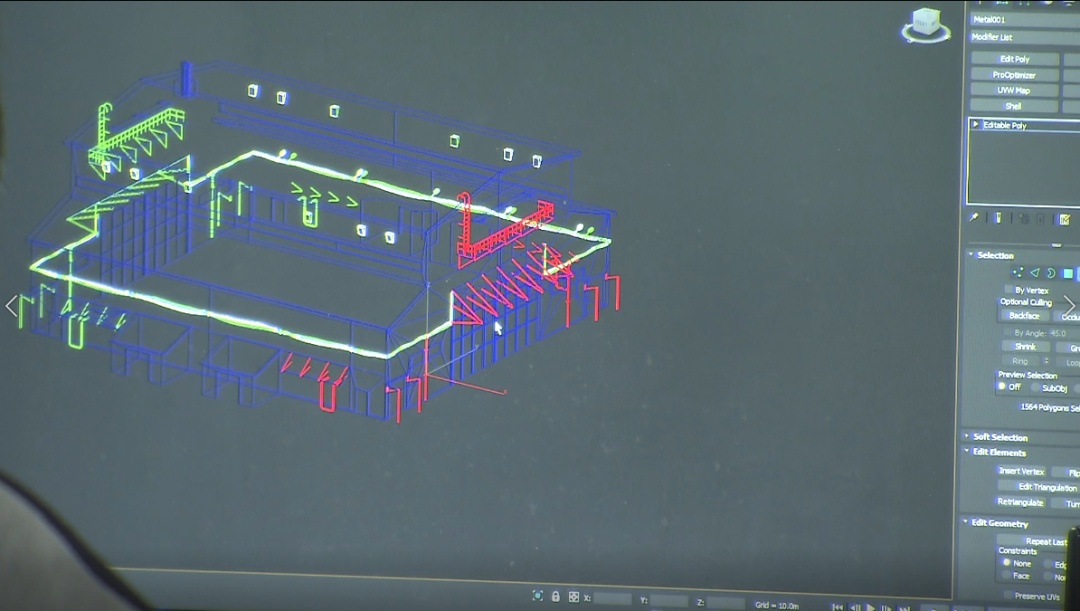Toggle the selection lock icon

[x=556, y=597]
